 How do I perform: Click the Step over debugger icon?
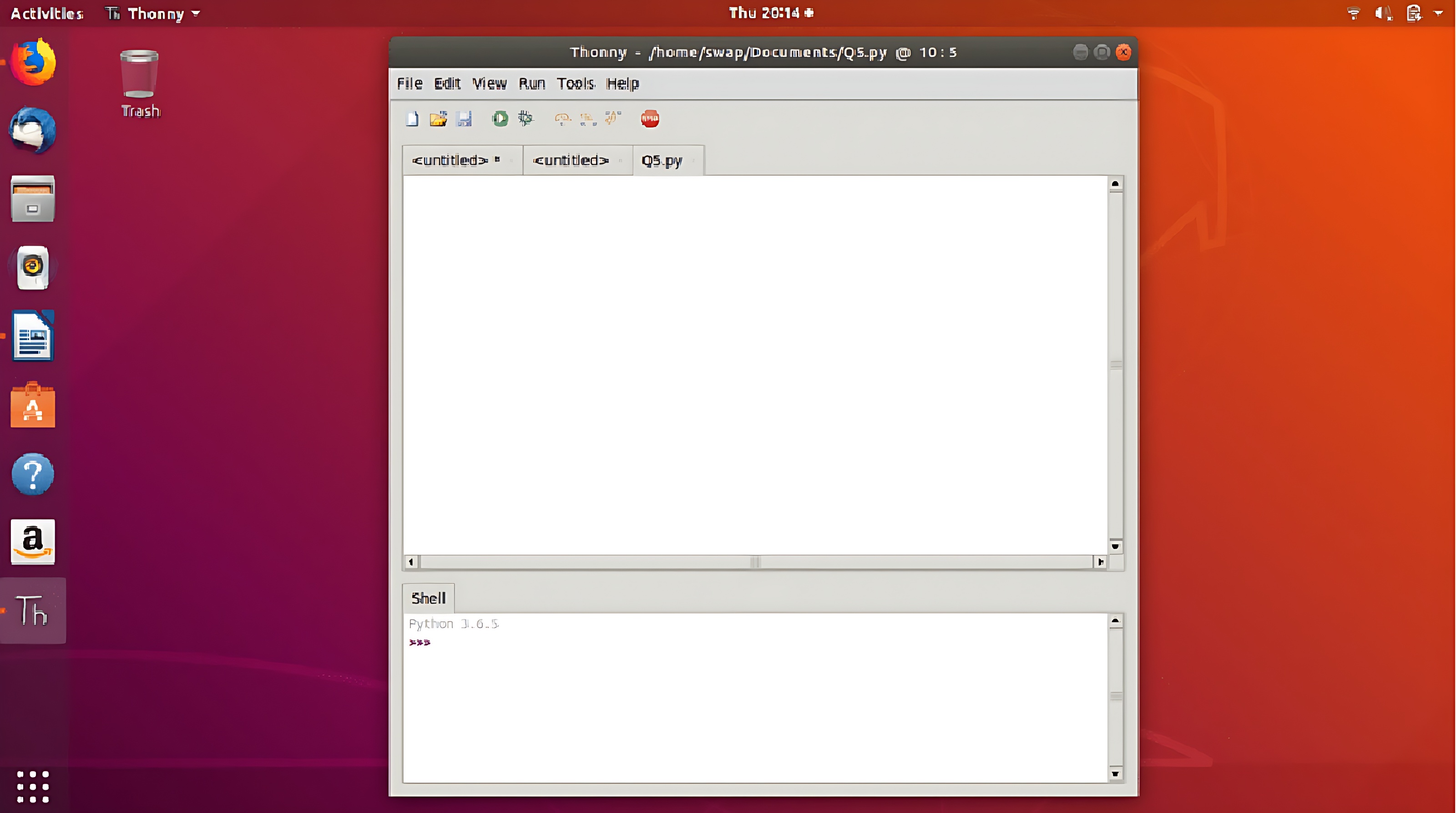(562, 119)
